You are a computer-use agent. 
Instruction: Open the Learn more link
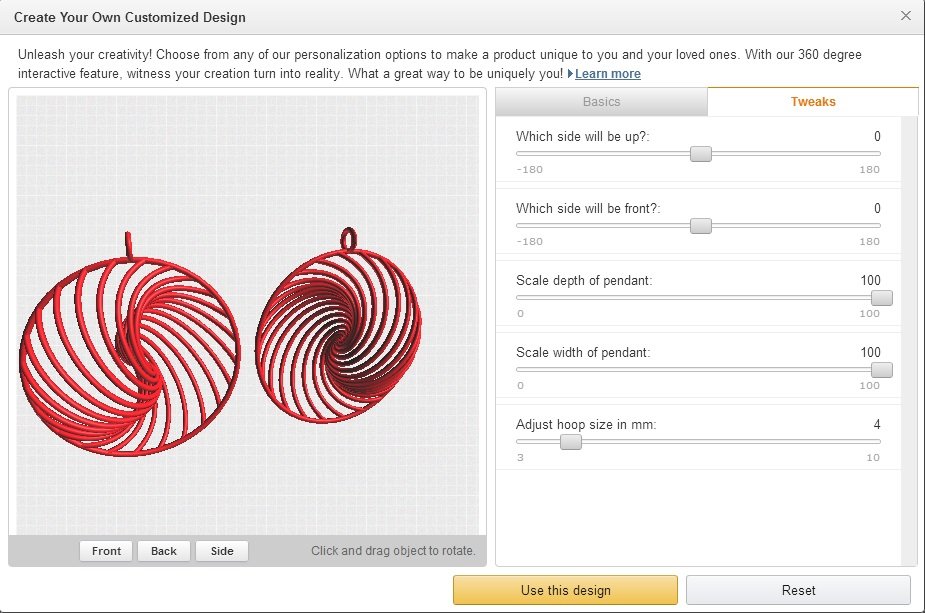coord(608,74)
